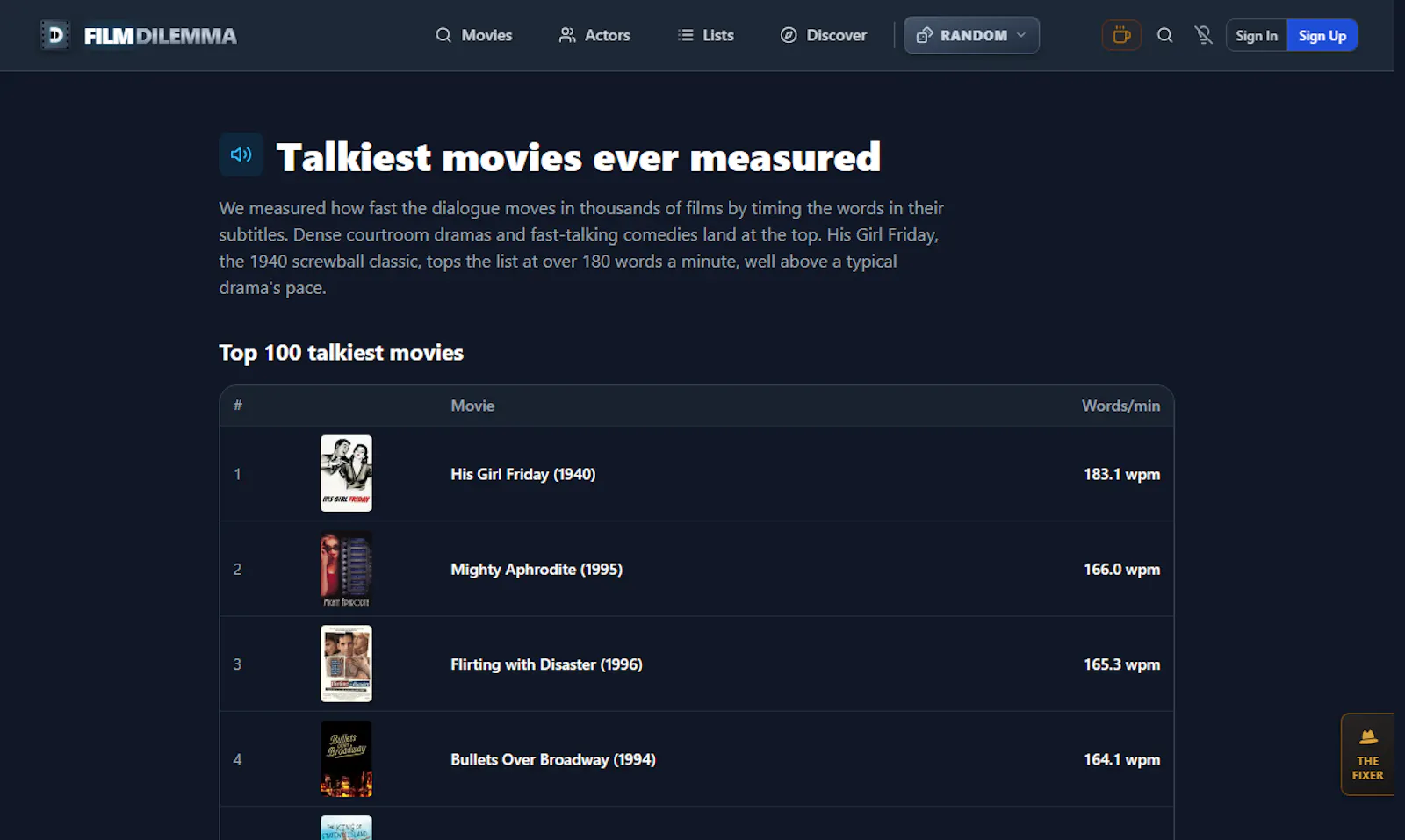Screen dimensions: 1405x840
Task: Click the Sign Up button
Action: point(1322,36)
